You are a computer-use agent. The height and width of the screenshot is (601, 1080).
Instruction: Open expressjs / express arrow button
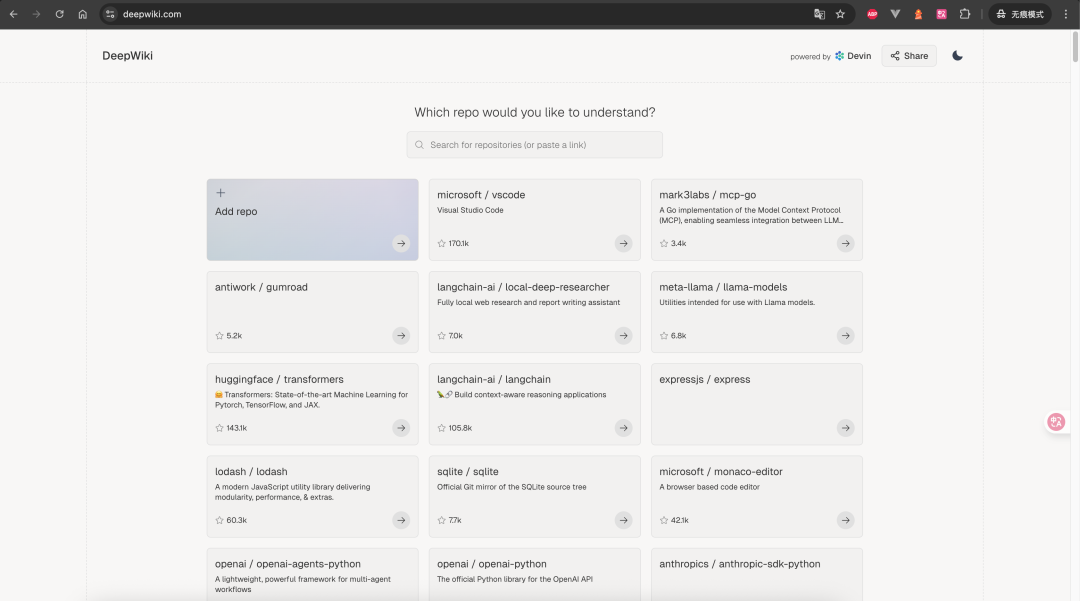coord(845,428)
